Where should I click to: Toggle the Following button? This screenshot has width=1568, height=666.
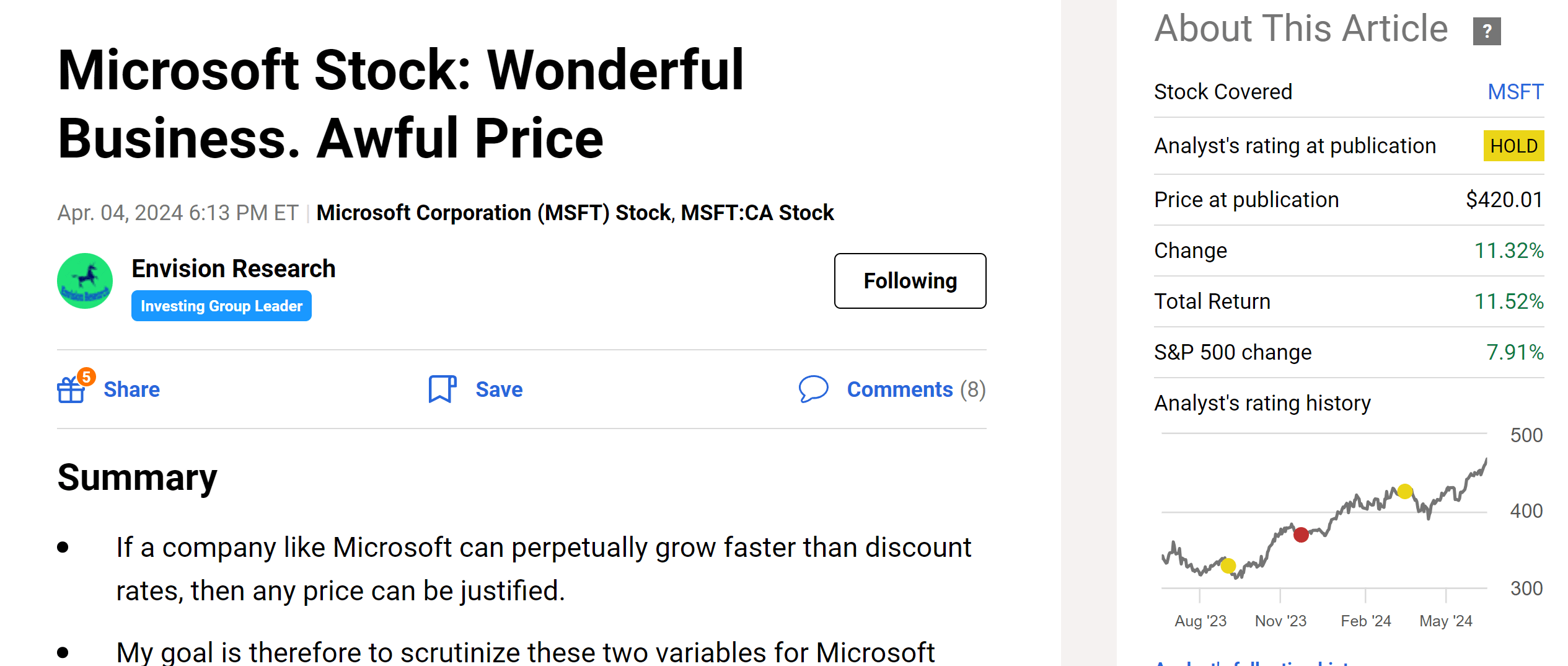(910, 281)
